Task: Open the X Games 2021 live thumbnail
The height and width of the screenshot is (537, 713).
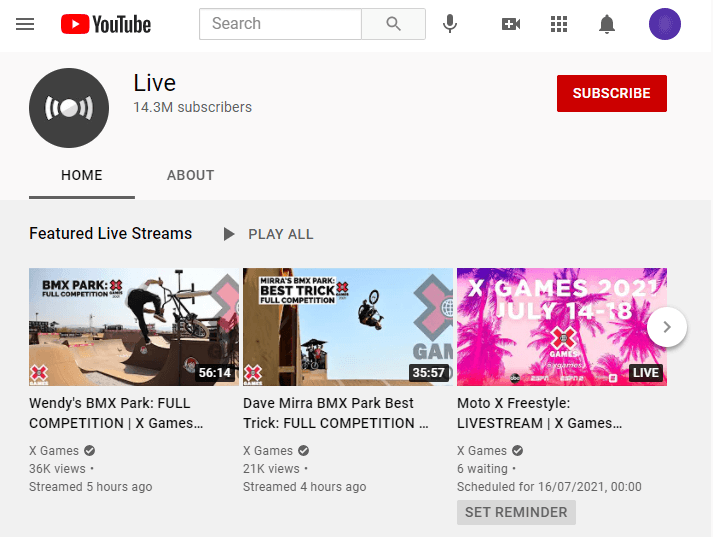Action: 561,327
